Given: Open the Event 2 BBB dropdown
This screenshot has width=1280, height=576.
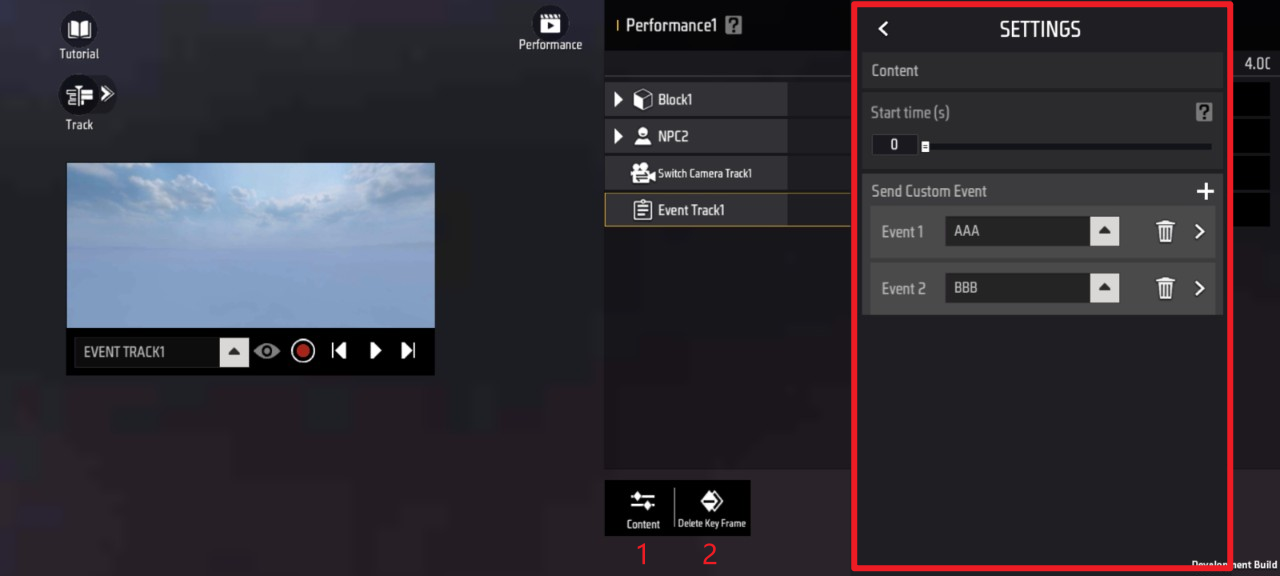Looking at the screenshot, I should click(1104, 289).
